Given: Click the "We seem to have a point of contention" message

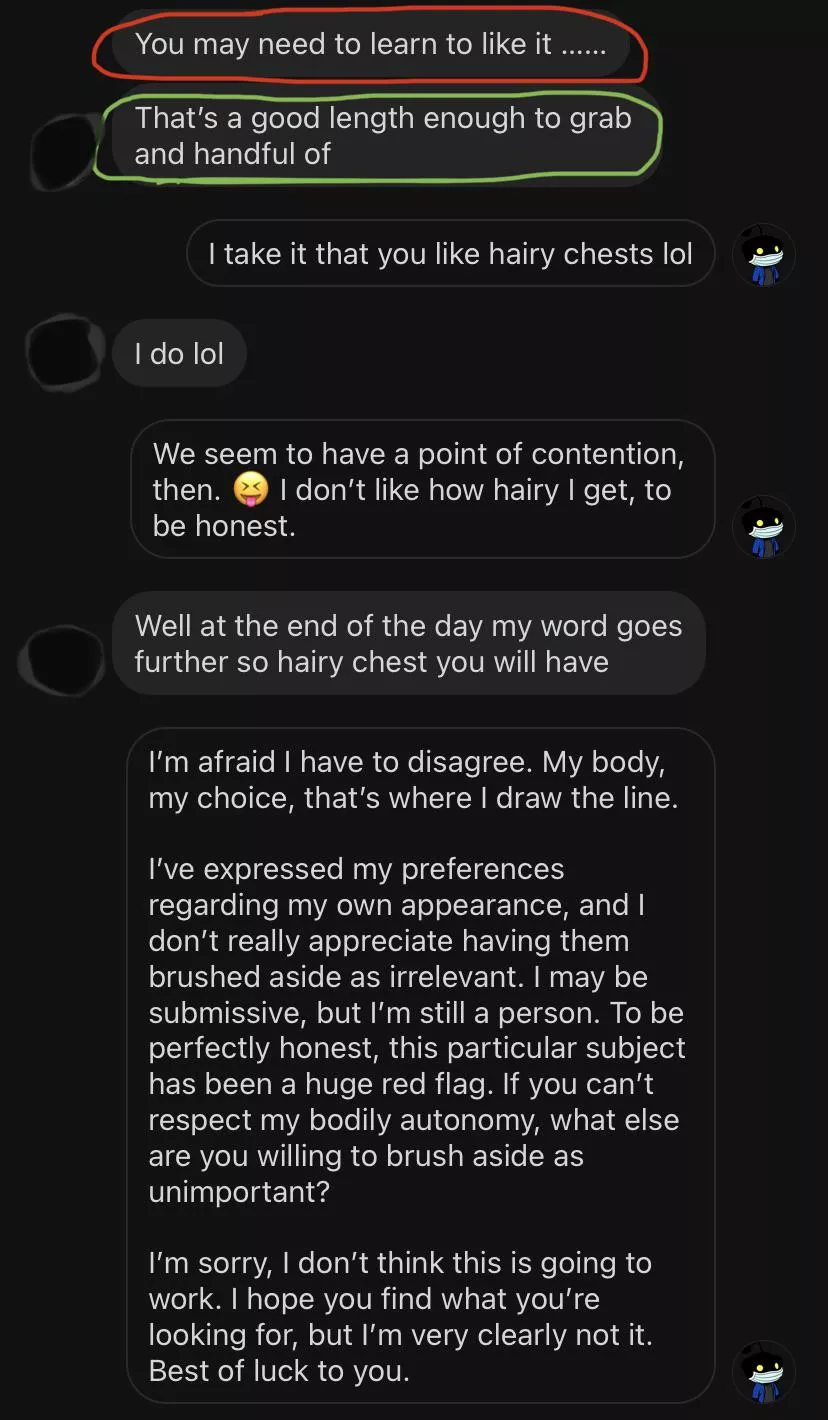Looking at the screenshot, I should coord(422,489).
